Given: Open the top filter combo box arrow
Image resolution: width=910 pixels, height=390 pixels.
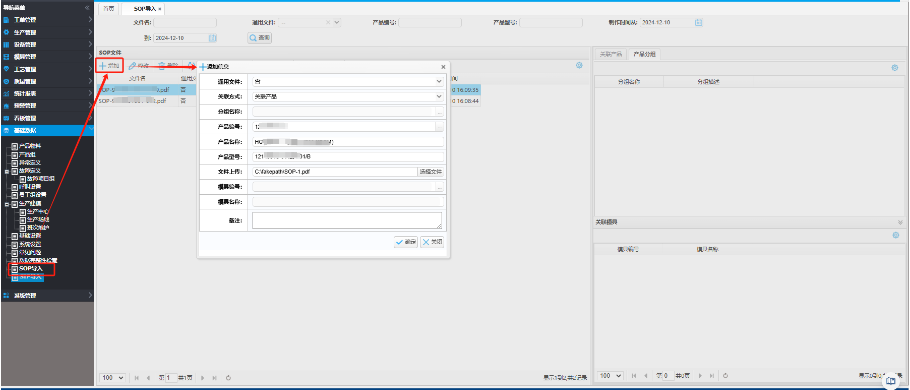Looking at the screenshot, I should coord(337,22).
